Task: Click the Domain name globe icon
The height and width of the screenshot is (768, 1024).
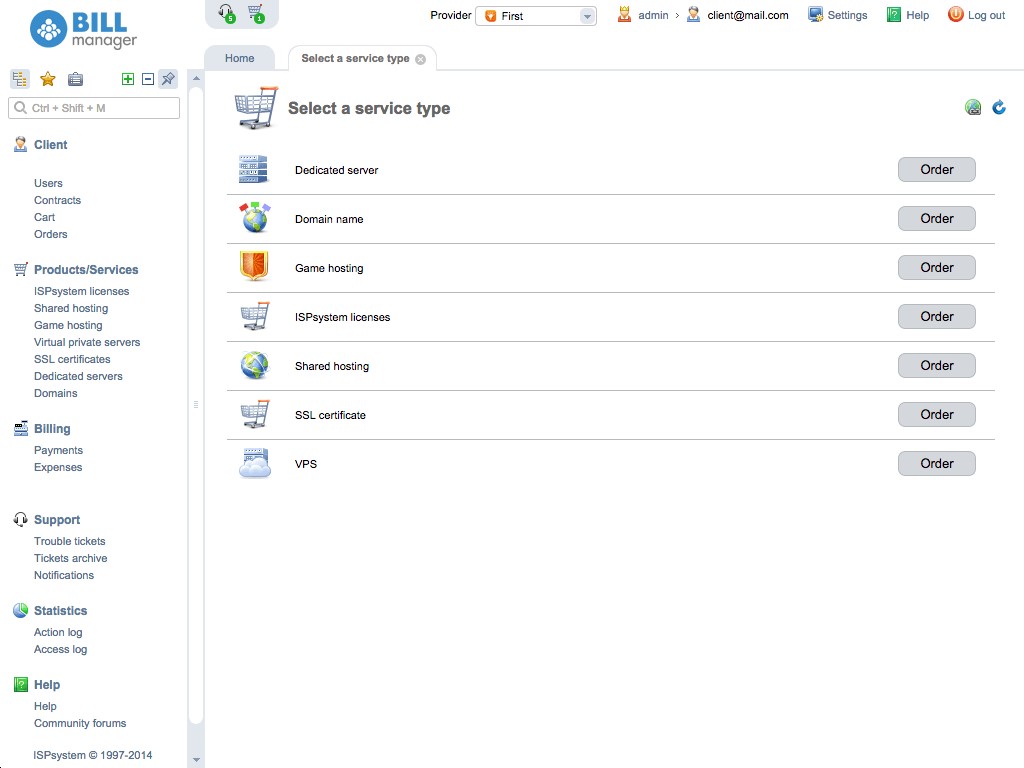Action: point(254,218)
